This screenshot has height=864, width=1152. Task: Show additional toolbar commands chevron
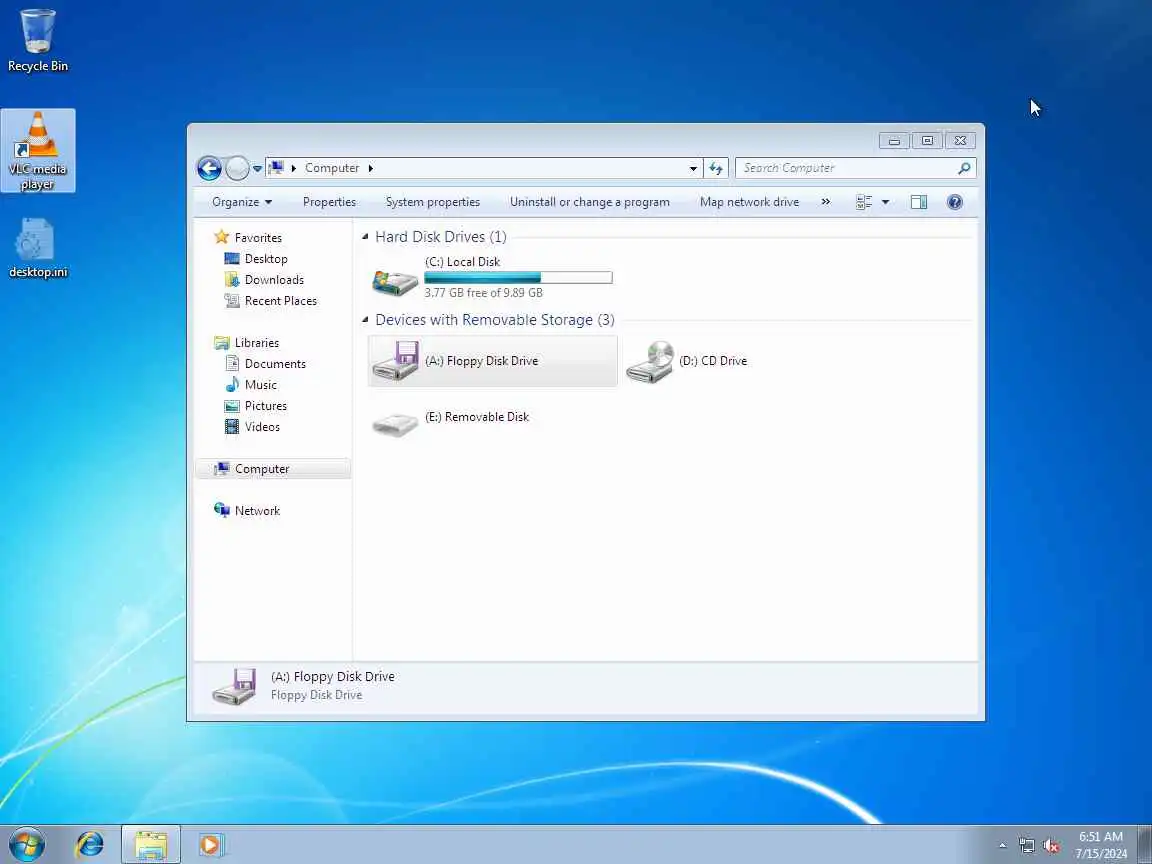click(826, 202)
